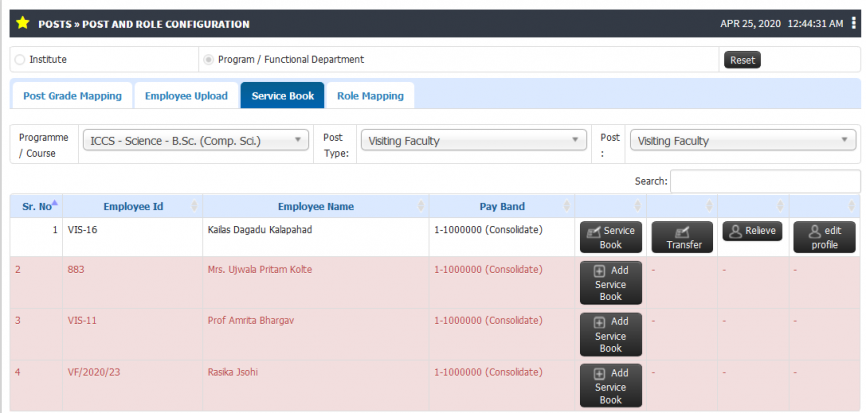Sort by the unlabeled Service Book column
Viewport: 866px width, 413px height.
coord(610,206)
